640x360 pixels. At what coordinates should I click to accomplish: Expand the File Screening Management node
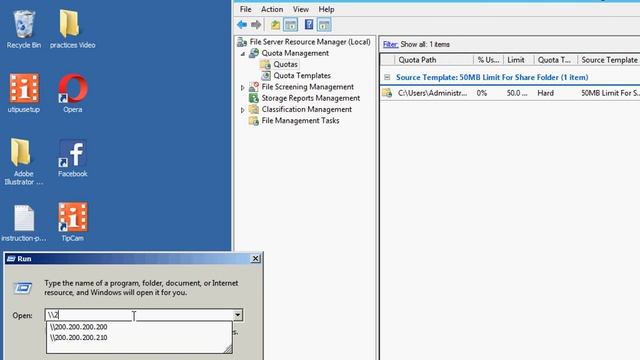click(243, 87)
